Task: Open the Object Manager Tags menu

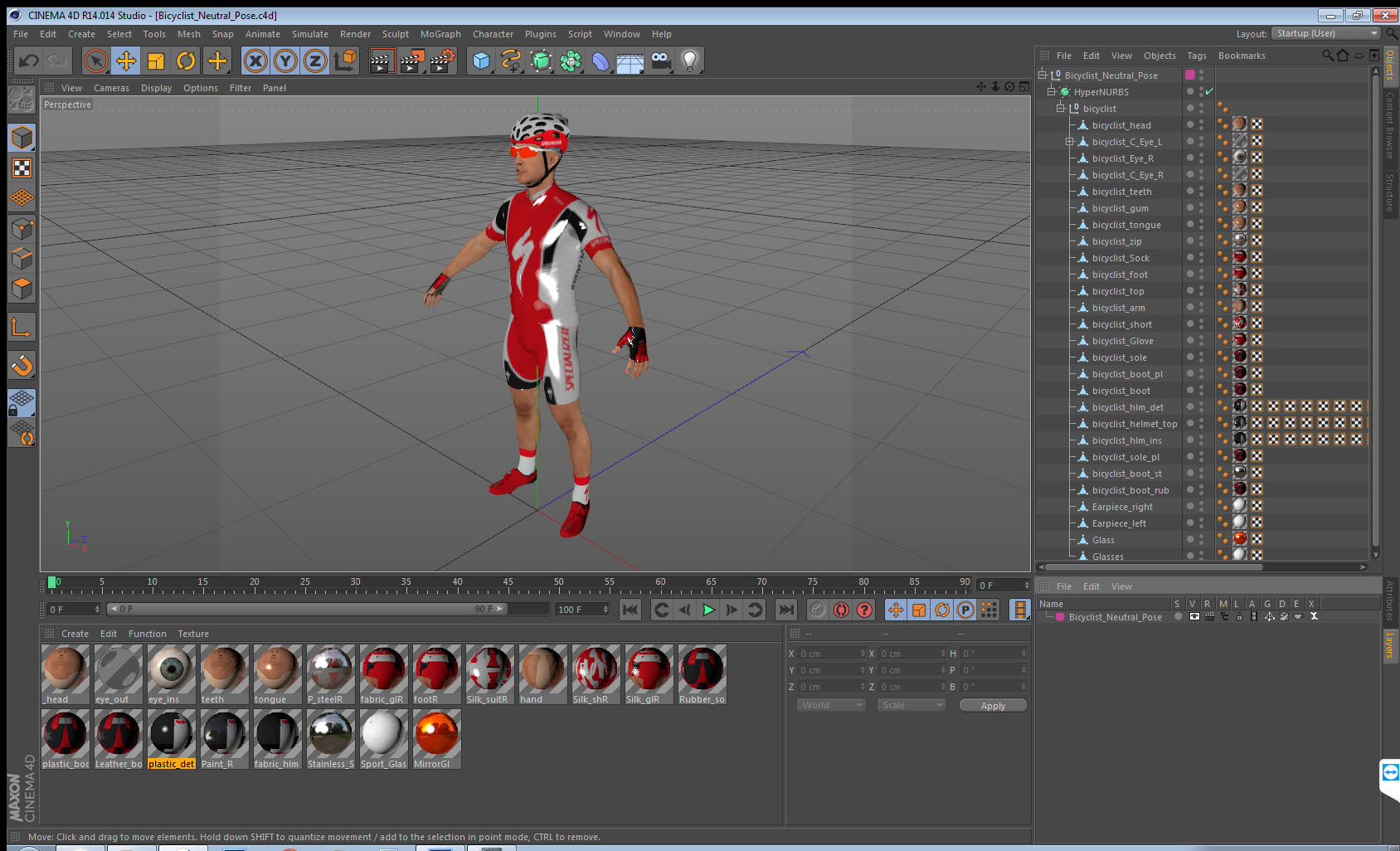Action: click(x=1196, y=56)
